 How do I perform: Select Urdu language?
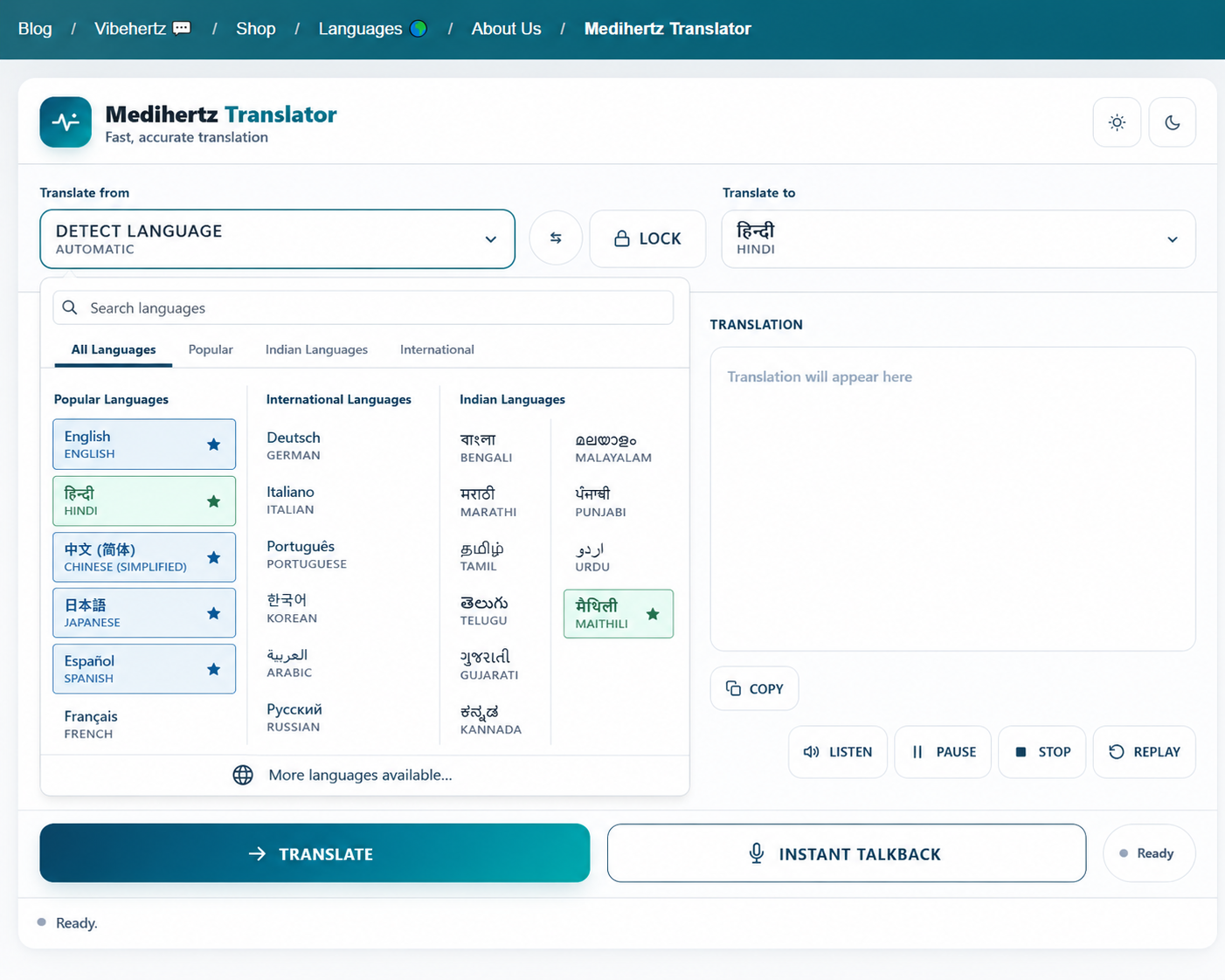coord(592,556)
